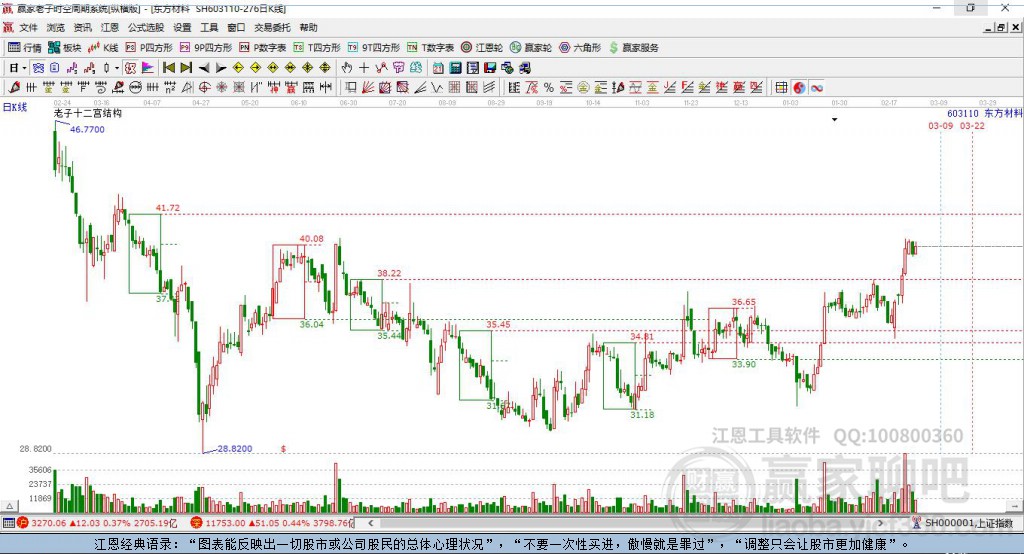
Task: Click the 日K线 label
Action: 15,107
